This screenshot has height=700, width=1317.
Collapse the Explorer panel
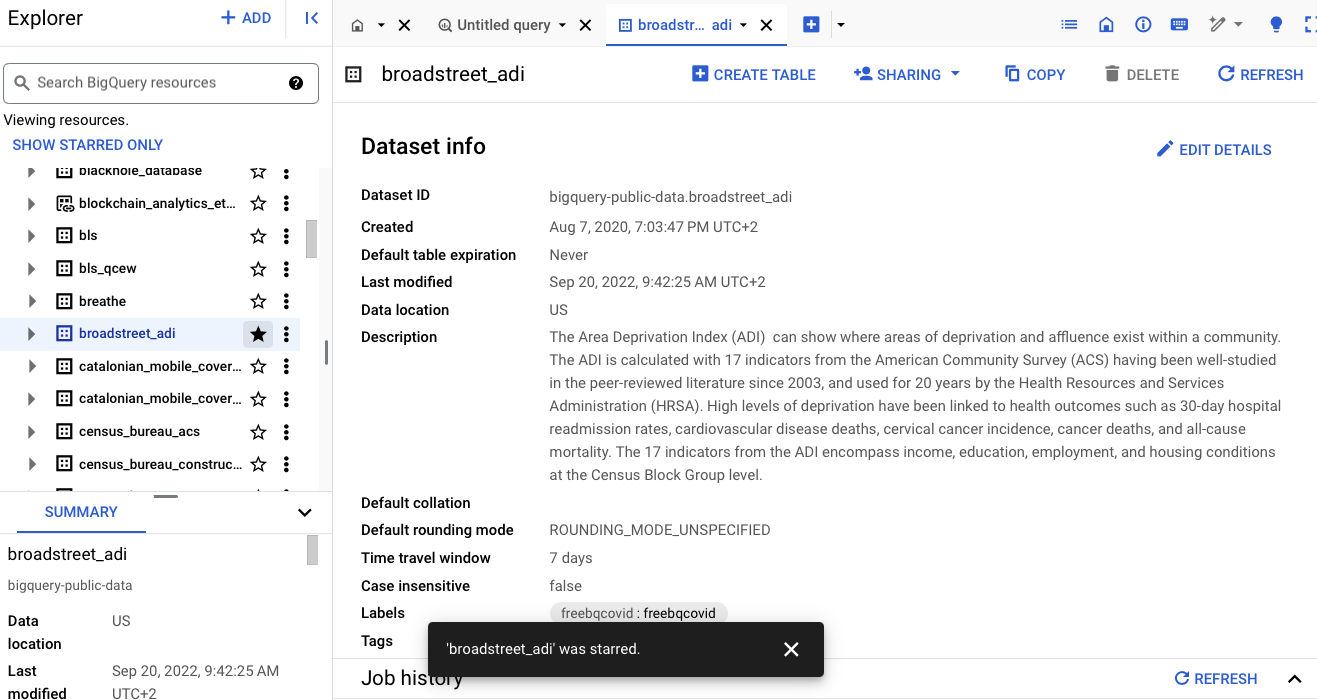click(312, 18)
